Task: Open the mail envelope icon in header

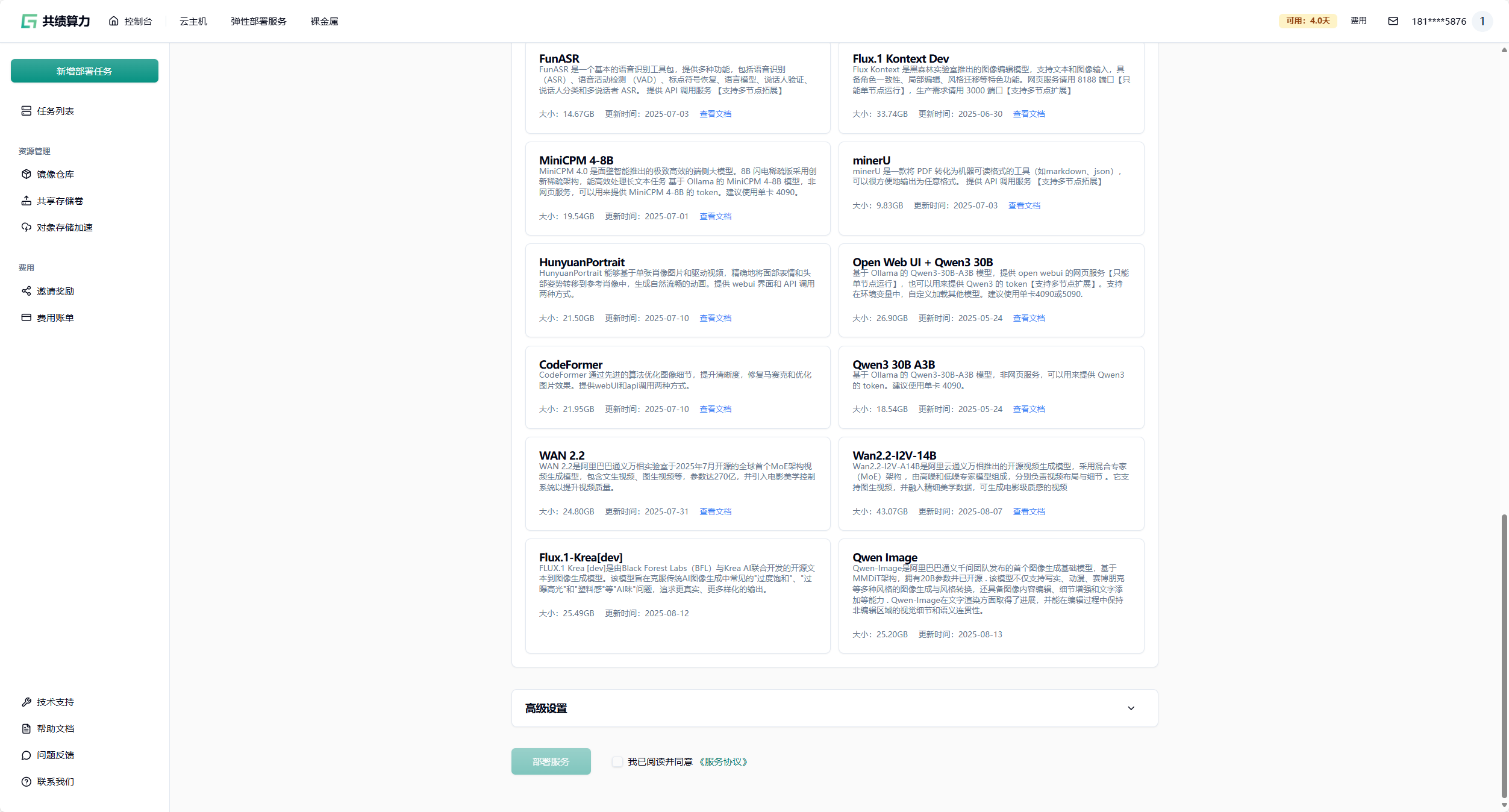Action: click(1393, 21)
